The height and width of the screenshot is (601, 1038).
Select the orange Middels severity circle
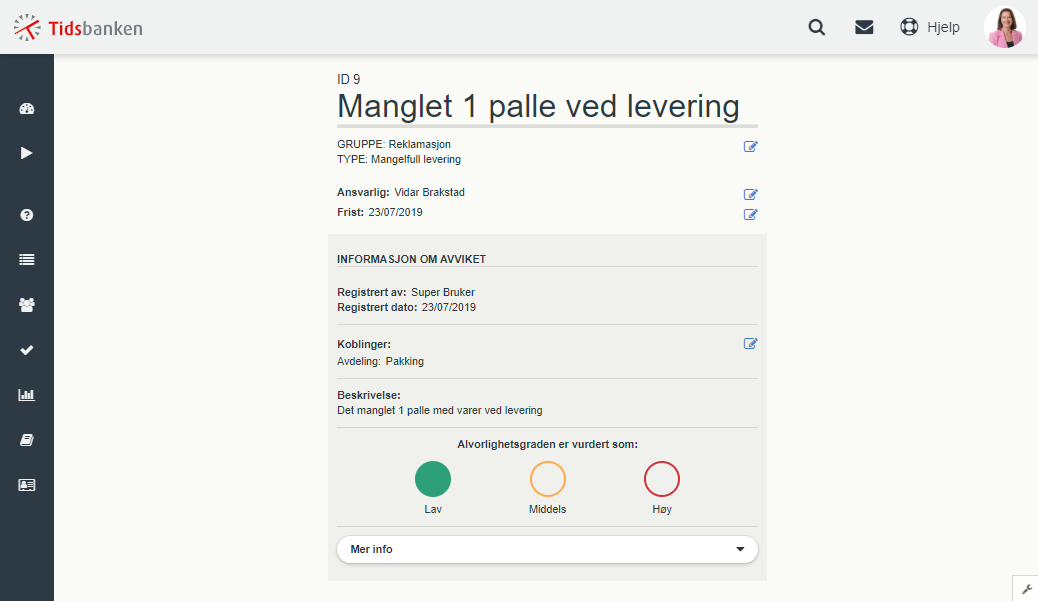pos(547,479)
